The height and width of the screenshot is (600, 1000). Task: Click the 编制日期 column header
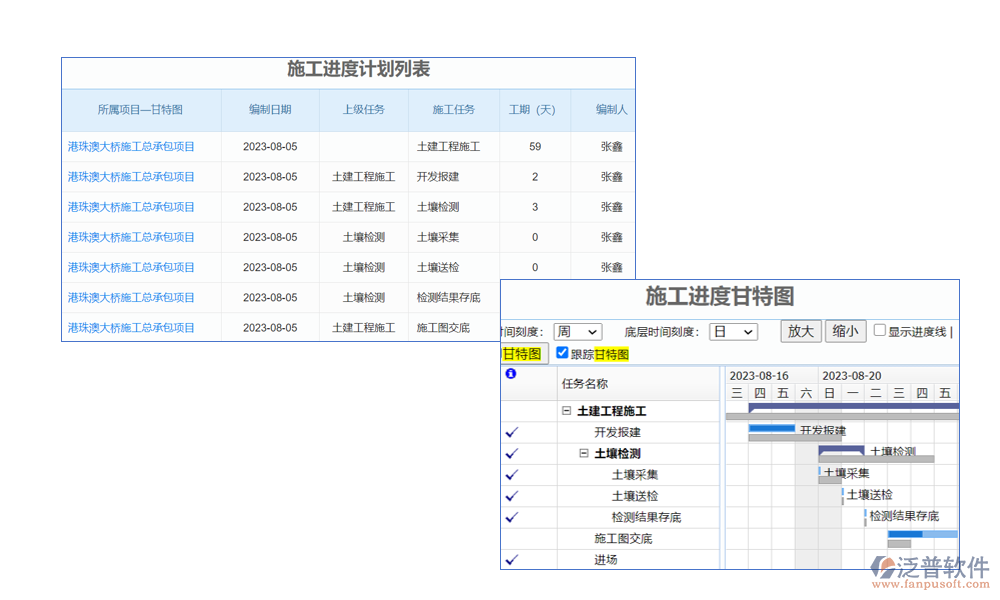(x=270, y=110)
